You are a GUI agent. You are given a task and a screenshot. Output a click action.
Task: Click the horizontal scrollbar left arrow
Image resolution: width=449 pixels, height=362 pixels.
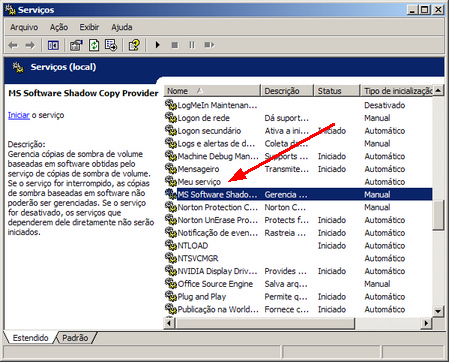pyautogui.click(x=169, y=323)
